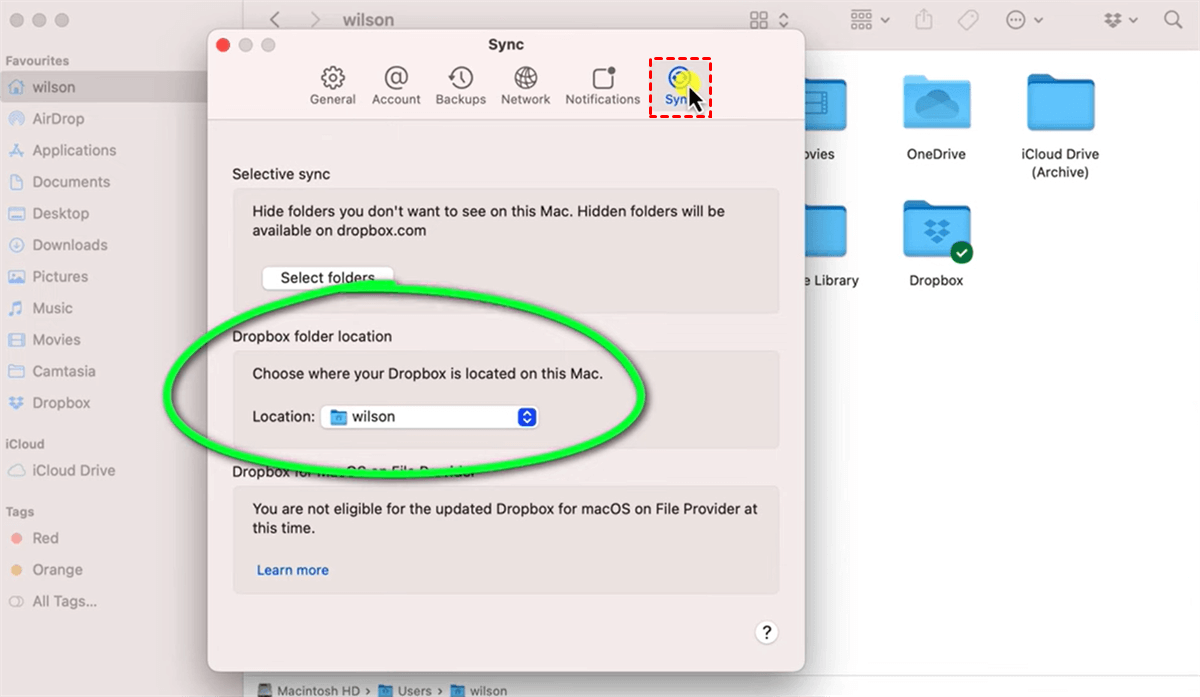Image resolution: width=1200 pixels, height=697 pixels.
Task: Switch to the Network tab
Action: coord(526,86)
